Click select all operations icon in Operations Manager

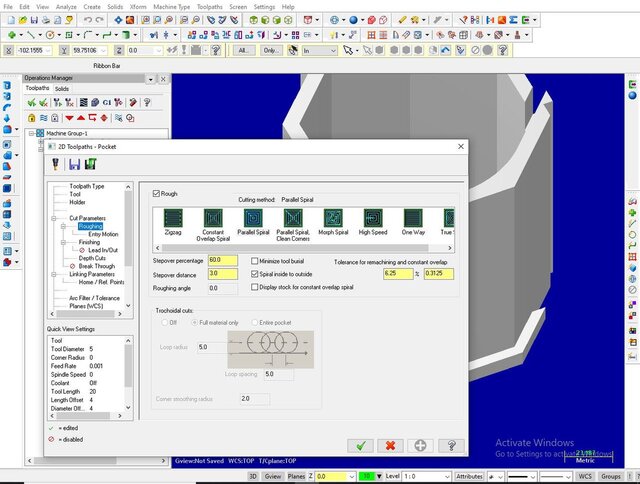pyautogui.click(x=31, y=102)
